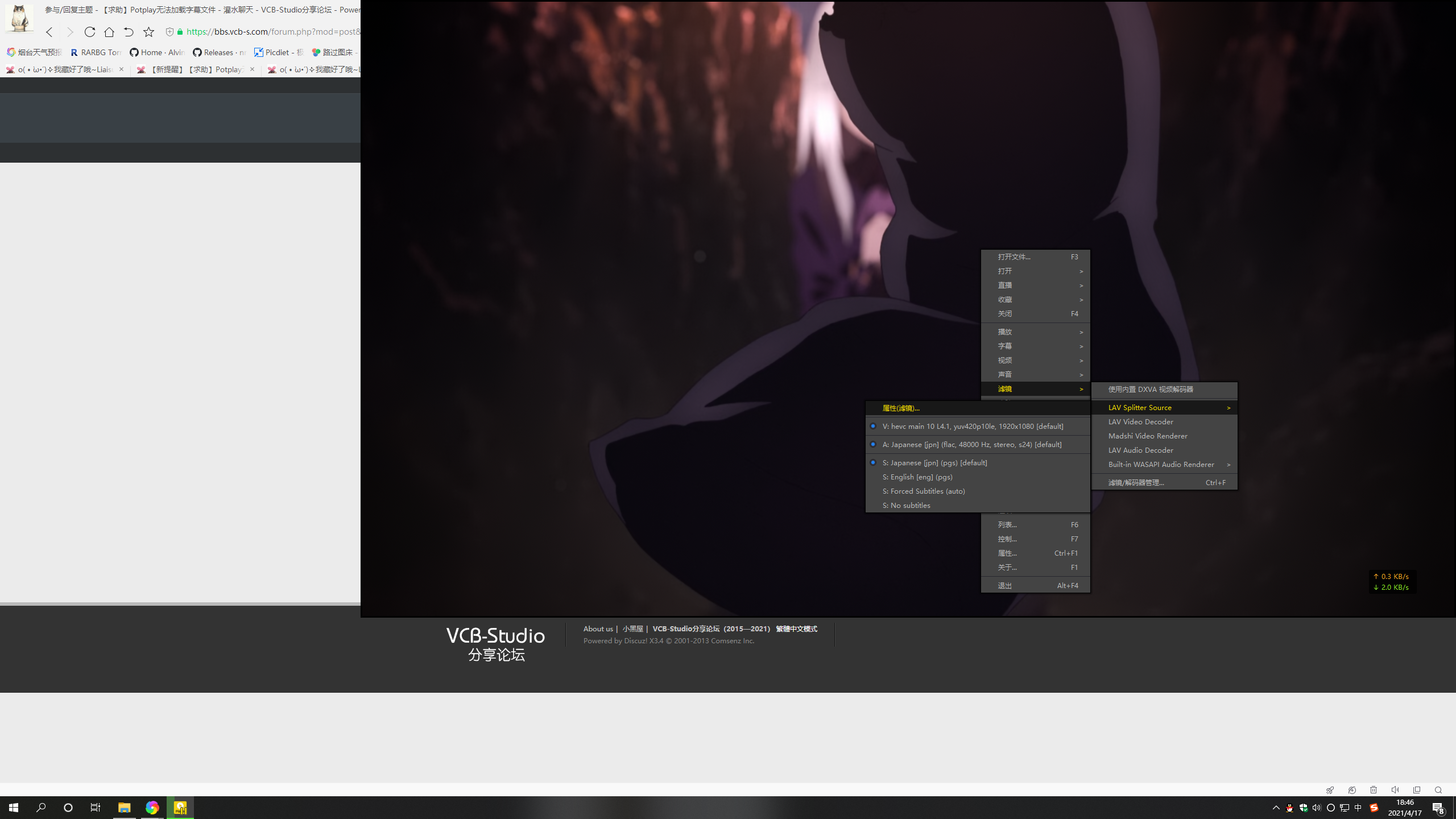Image resolution: width=1456 pixels, height=819 pixels.
Task: Open the RARBG Torrents bookmark
Action: (x=96, y=52)
